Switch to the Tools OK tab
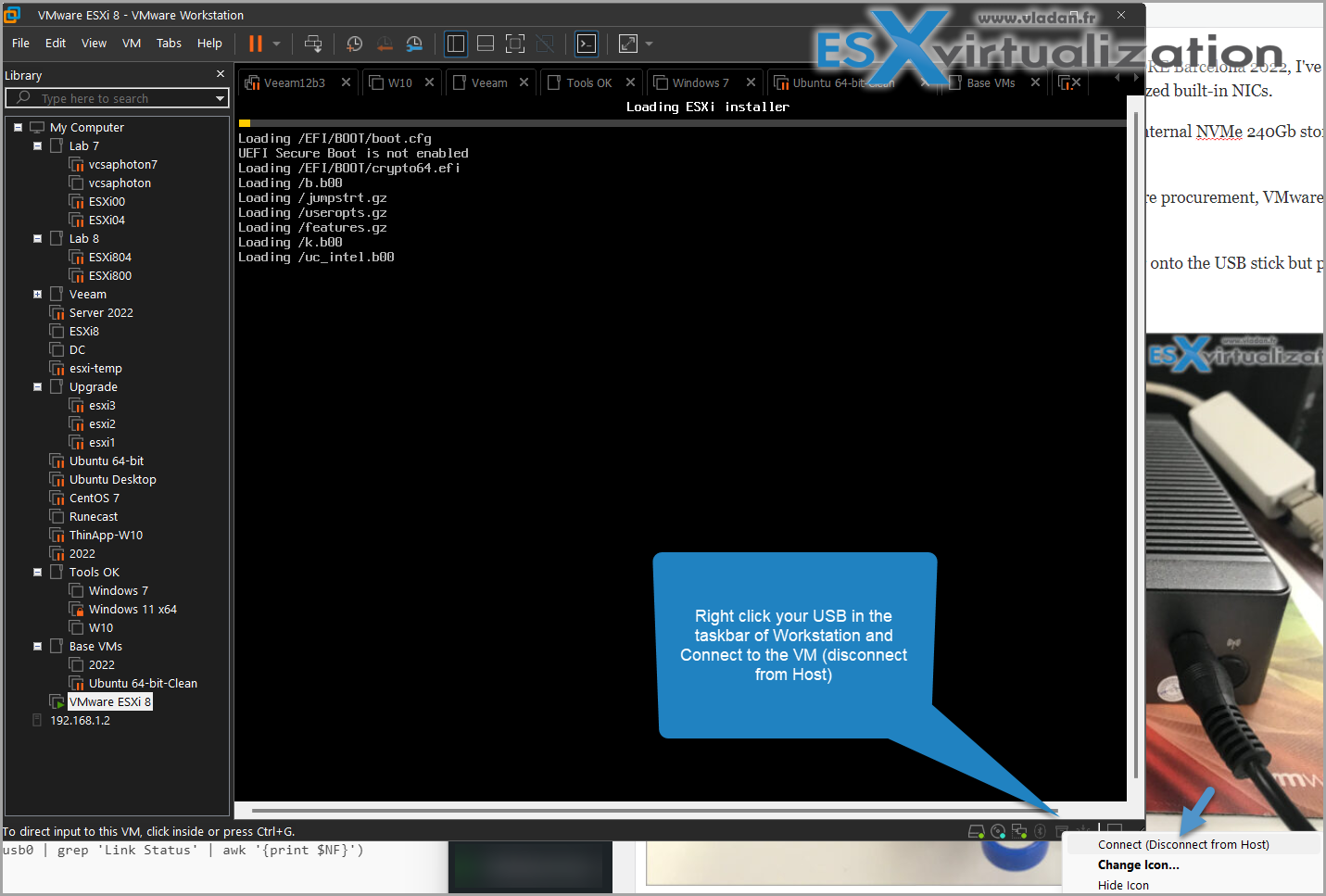The image size is (1326, 896). (589, 82)
